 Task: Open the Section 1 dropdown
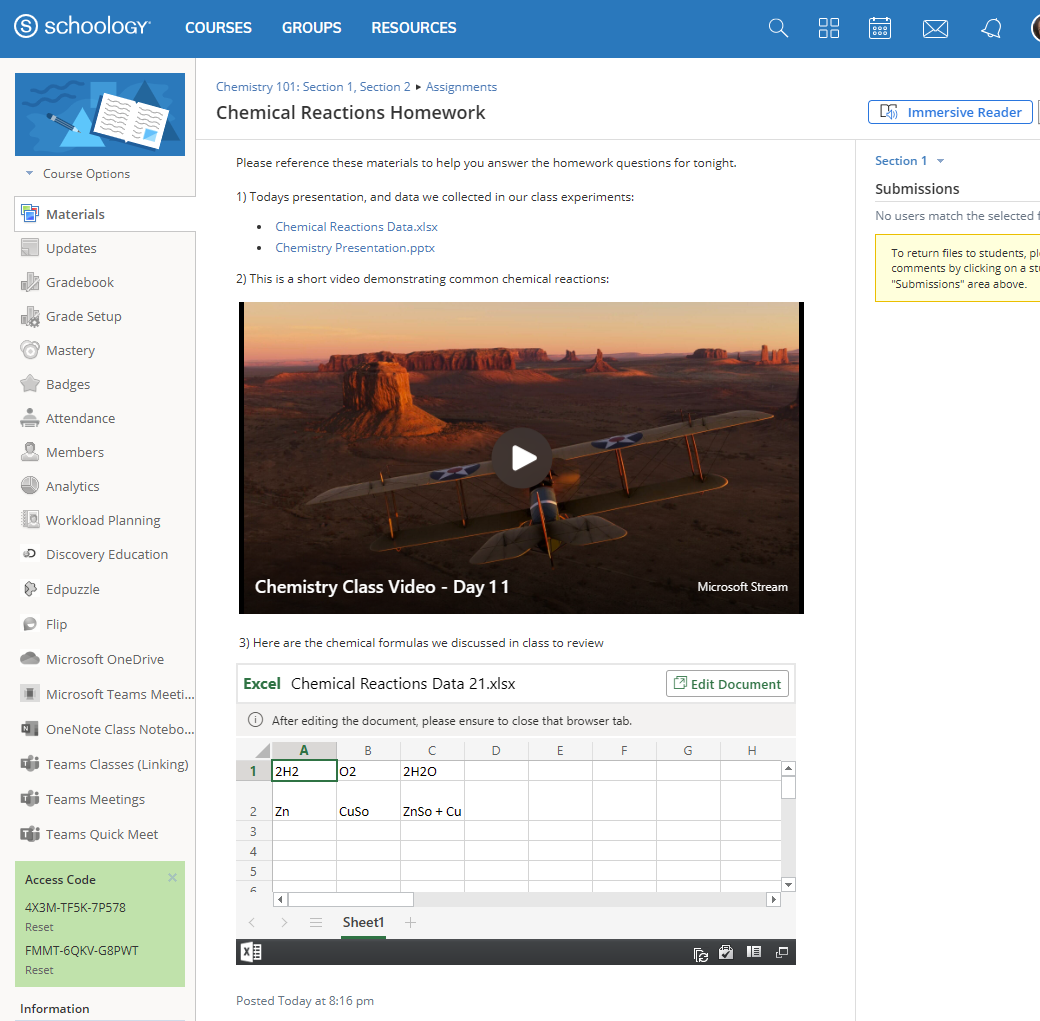pos(909,161)
